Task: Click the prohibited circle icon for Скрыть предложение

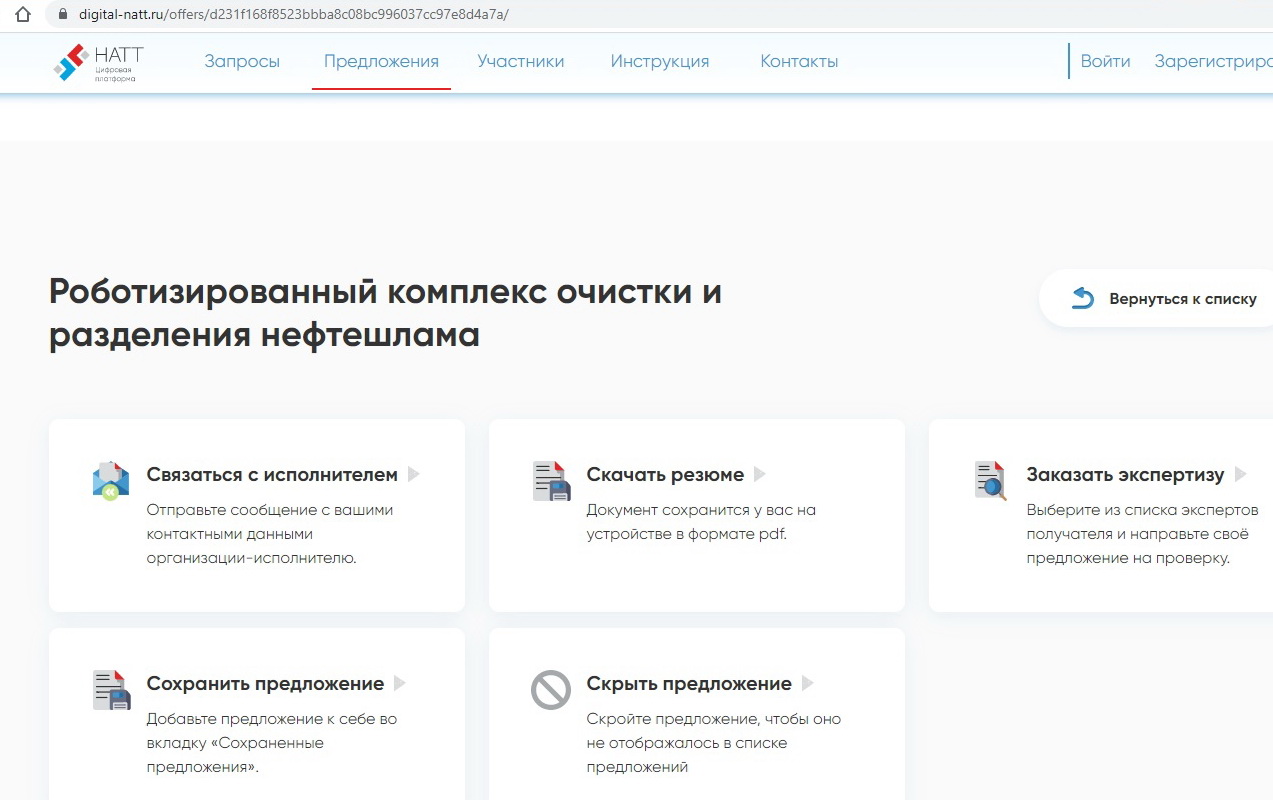Action: [x=551, y=690]
